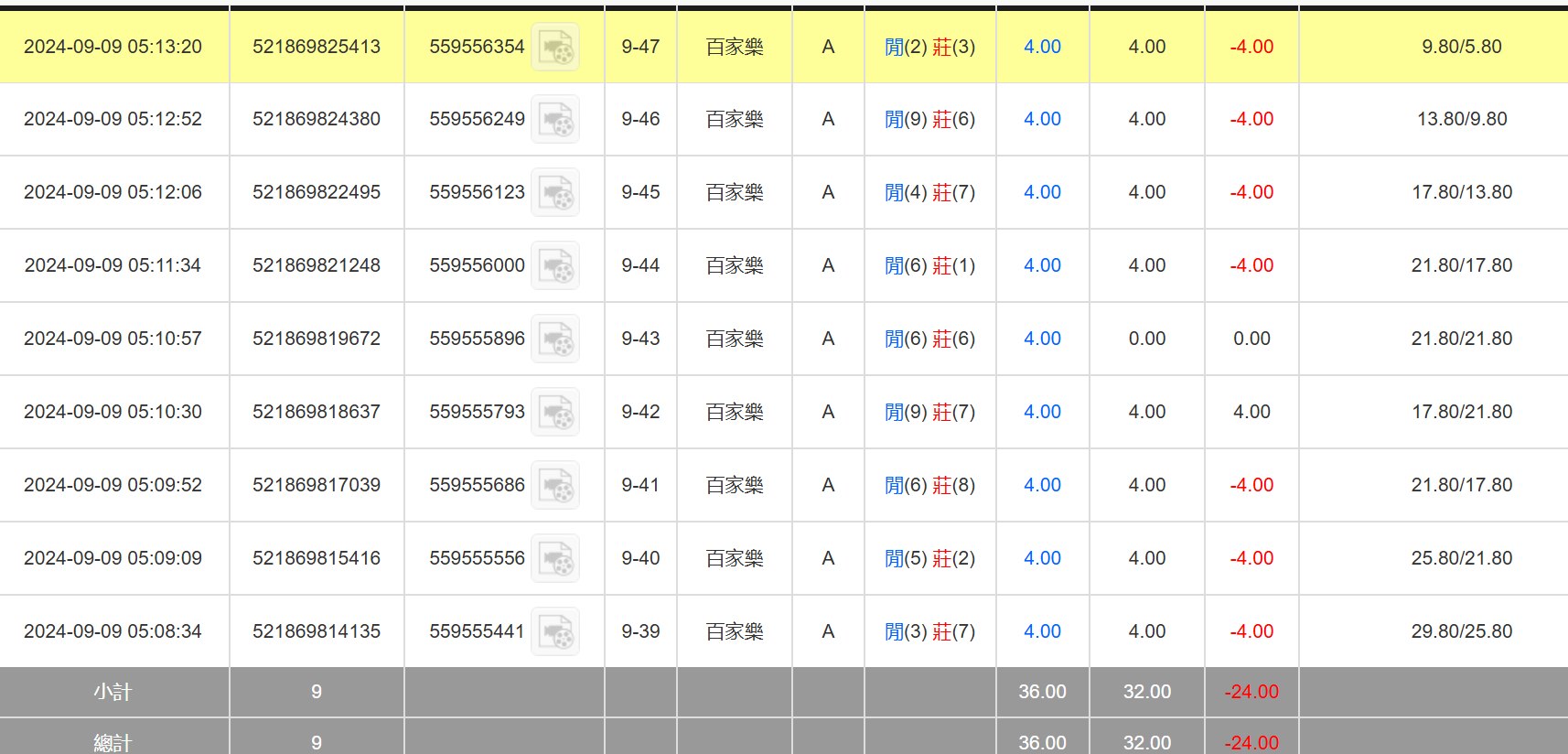The height and width of the screenshot is (754, 1568).
Task: Click blue 4.00 bet amount in row 9-39
Action: (1042, 631)
